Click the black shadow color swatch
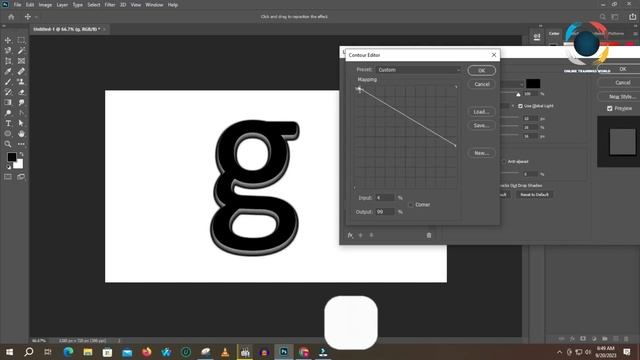This screenshot has width=640, height=360. [533, 84]
